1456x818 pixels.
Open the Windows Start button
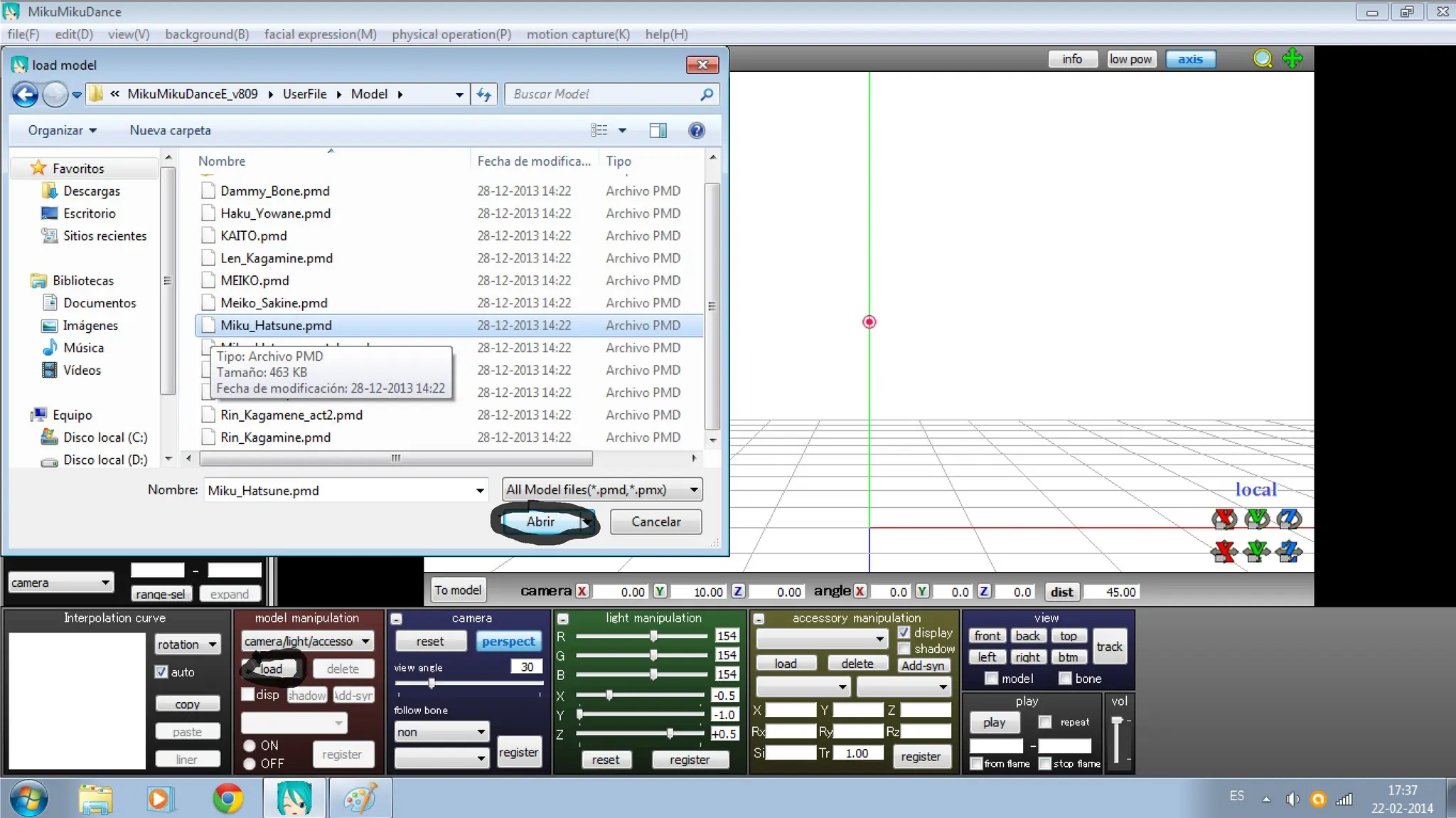[x=28, y=798]
